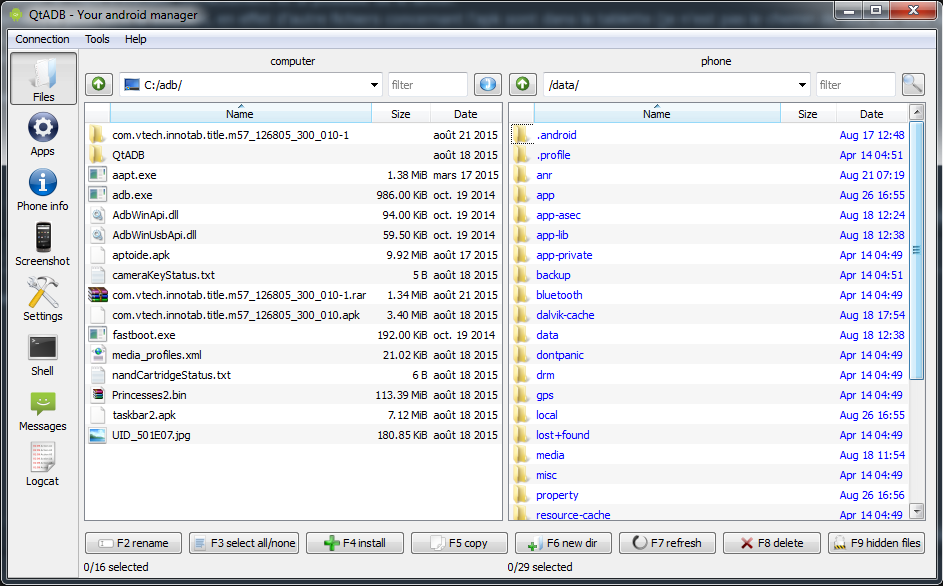The height and width of the screenshot is (586, 943).
Task: Sort computer files by Name column header
Action: tap(240, 114)
